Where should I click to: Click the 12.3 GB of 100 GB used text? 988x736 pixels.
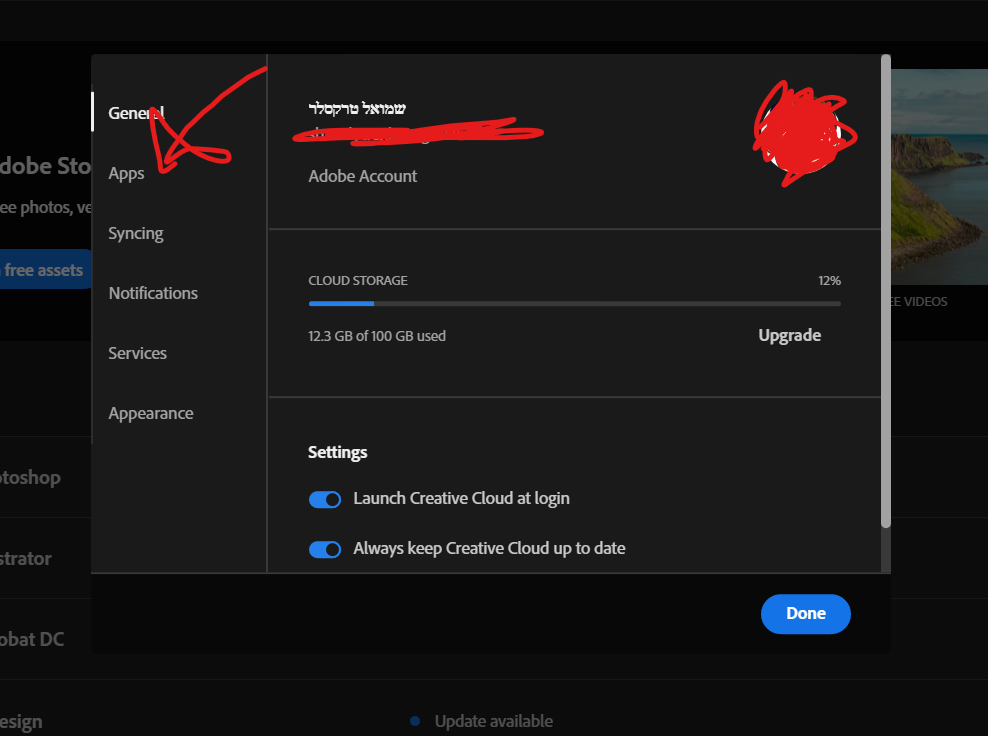(377, 336)
